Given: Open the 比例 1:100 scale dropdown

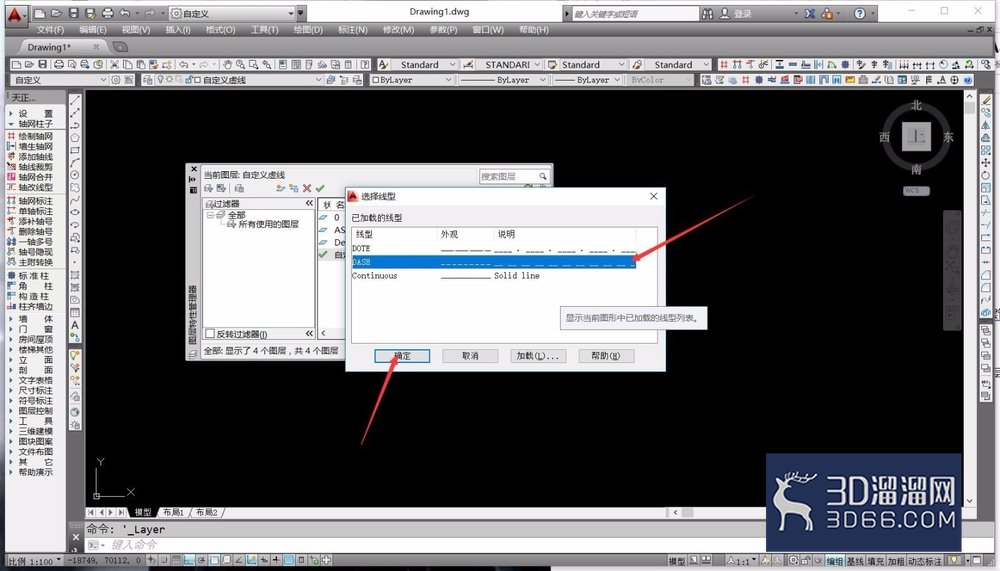Looking at the screenshot, I should (x=35, y=561).
